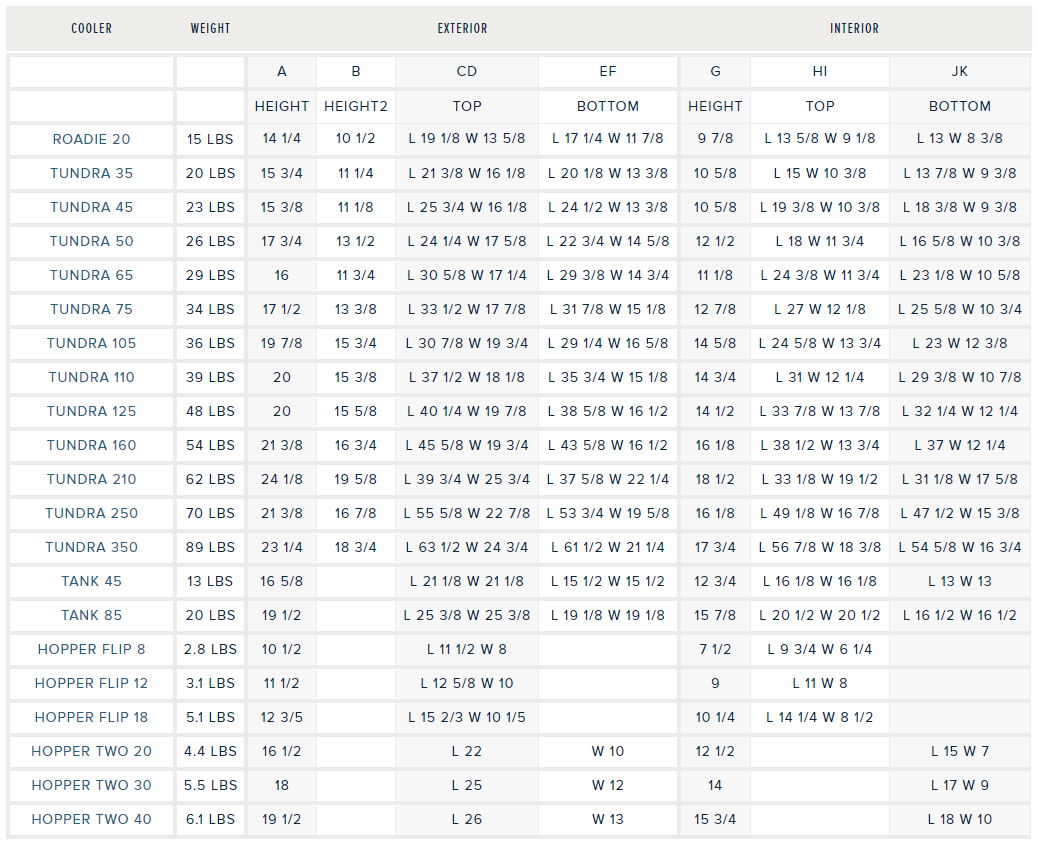Open the TUNDRA 350 cooler link
This screenshot has width=1038, height=846.
tap(91, 547)
